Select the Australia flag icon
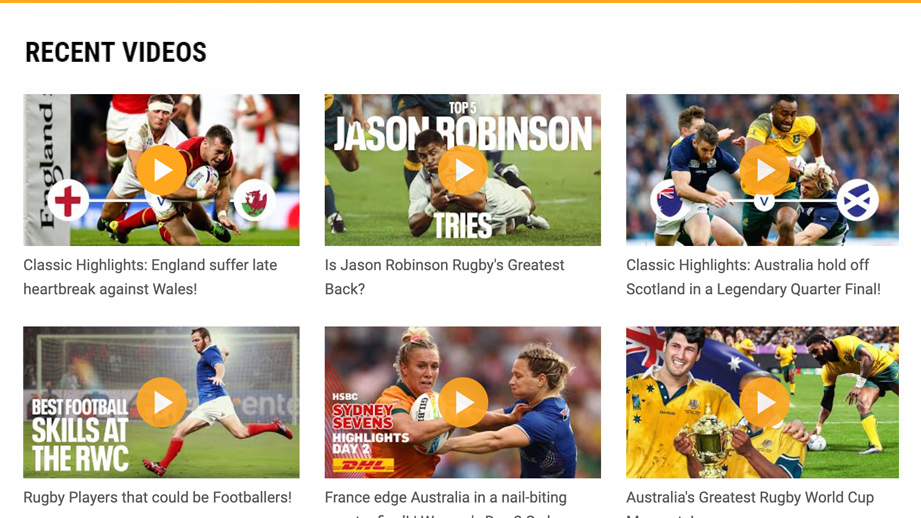The width and height of the screenshot is (921, 518). coord(670,201)
